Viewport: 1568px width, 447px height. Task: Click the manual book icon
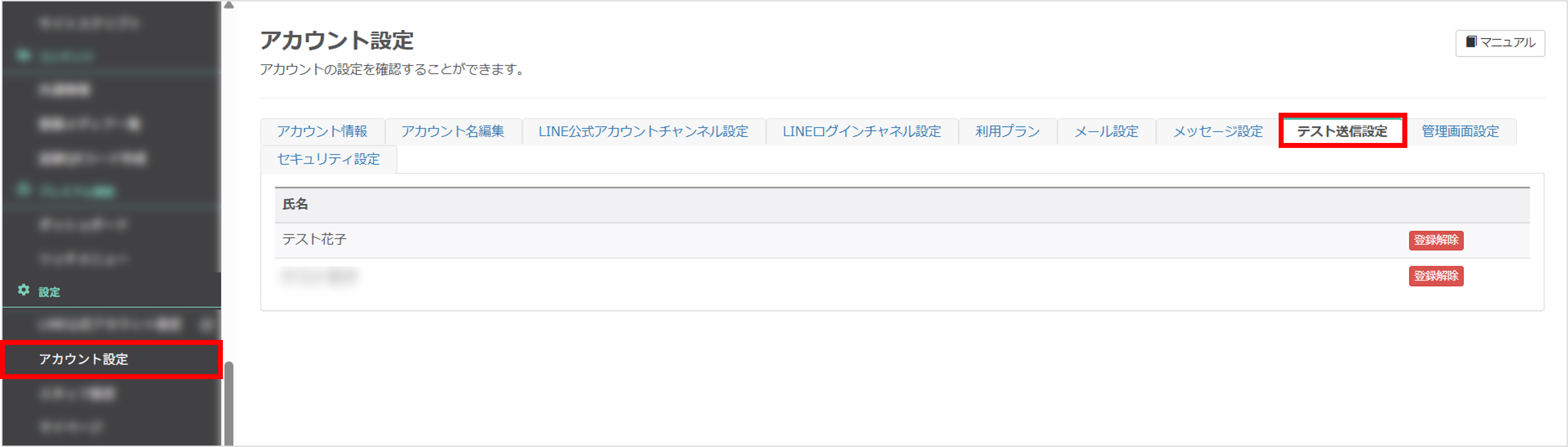(x=1471, y=42)
